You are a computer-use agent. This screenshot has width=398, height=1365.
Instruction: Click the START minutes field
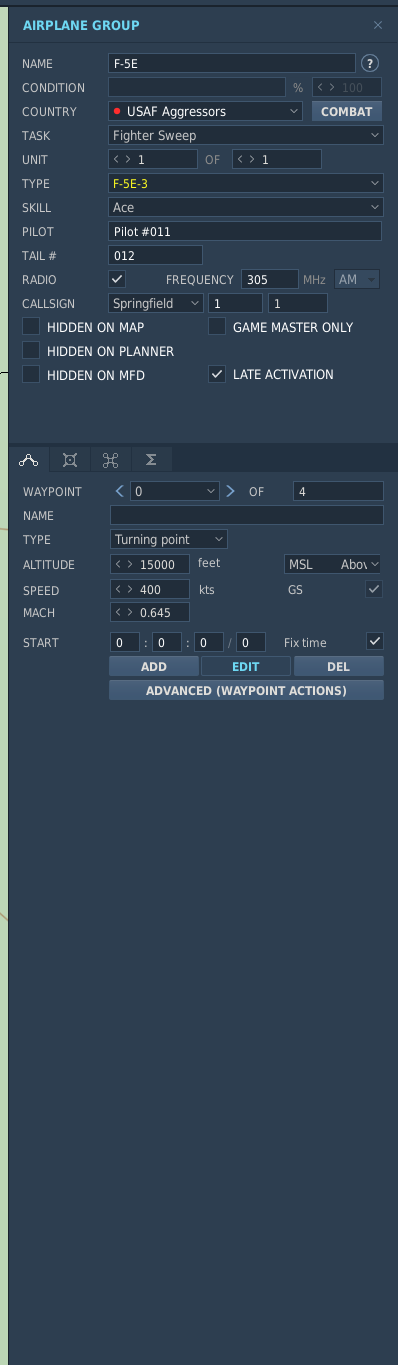(166, 642)
